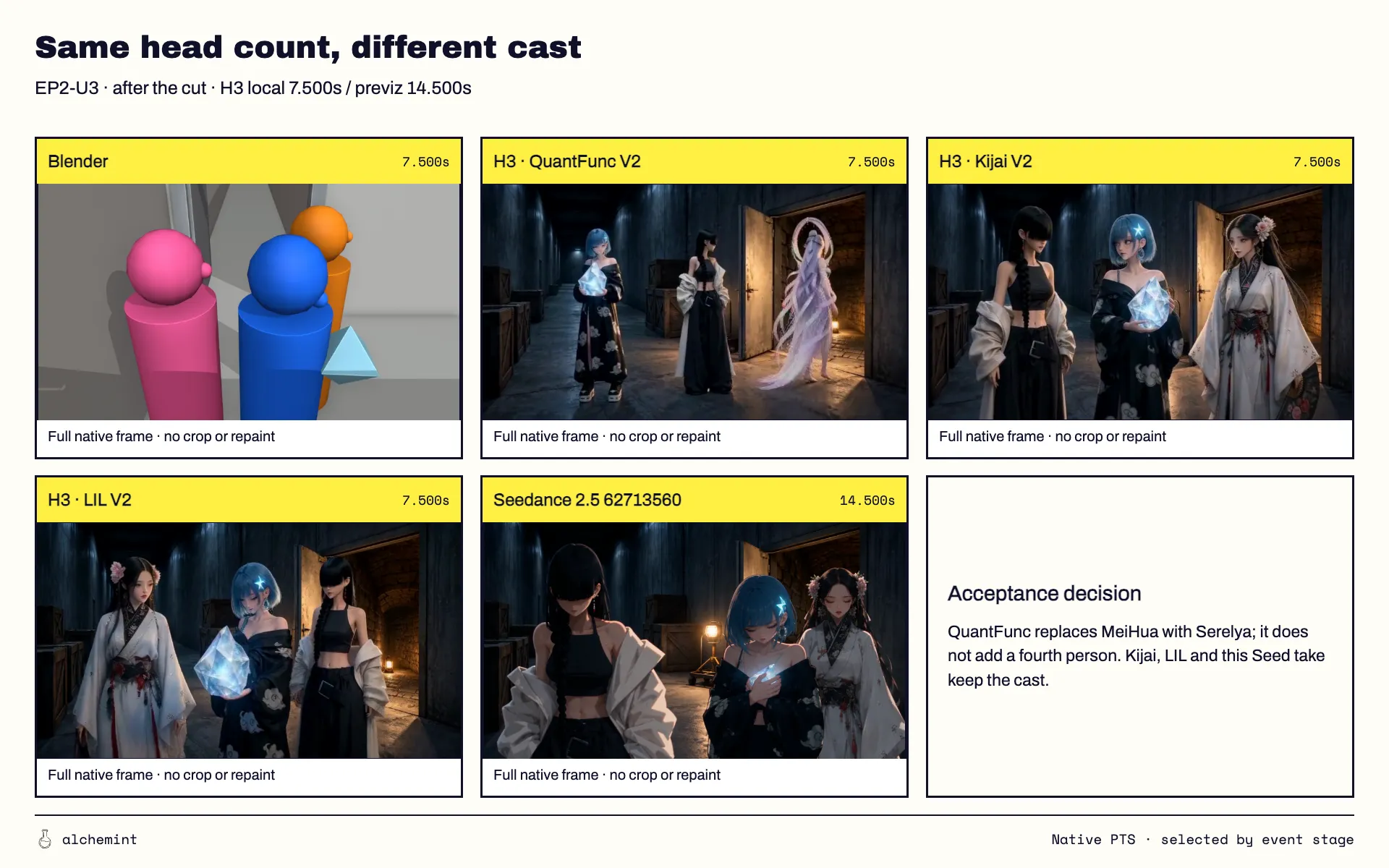
Task: Open the H3 LIL V2 frame image
Action: point(249,640)
